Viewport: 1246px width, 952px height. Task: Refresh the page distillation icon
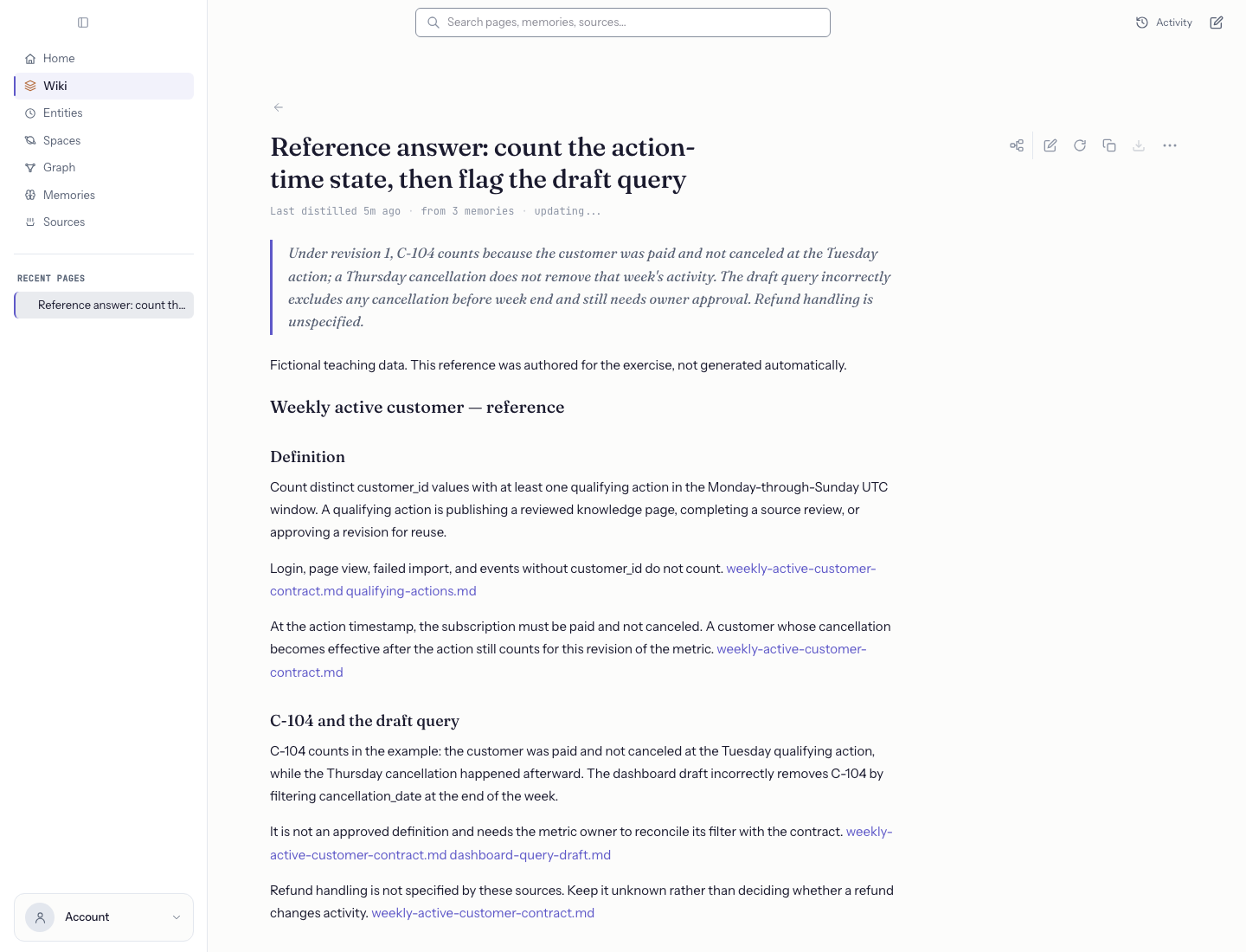pos(1080,145)
